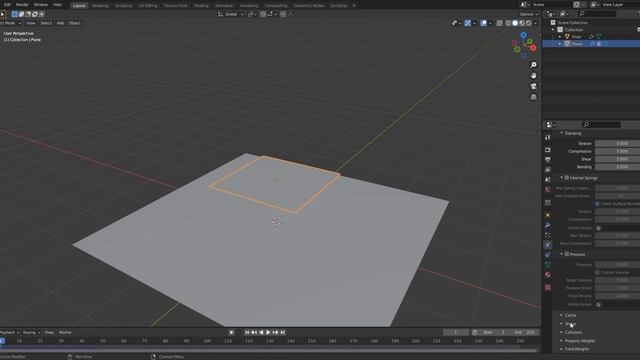Switch to the Modeling workspace tab
The image size is (640, 360).
(100, 6)
